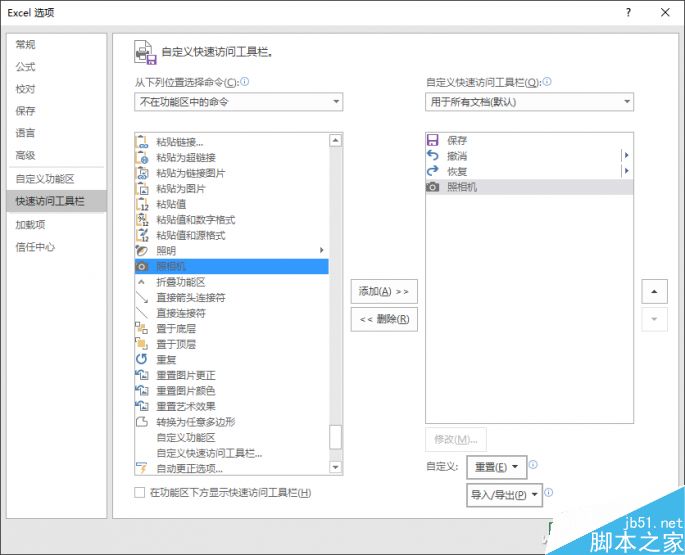Enable 在功能区下方显示快速访问工具栏 checkbox
Viewport: 685px width, 555px height.
tap(140, 493)
